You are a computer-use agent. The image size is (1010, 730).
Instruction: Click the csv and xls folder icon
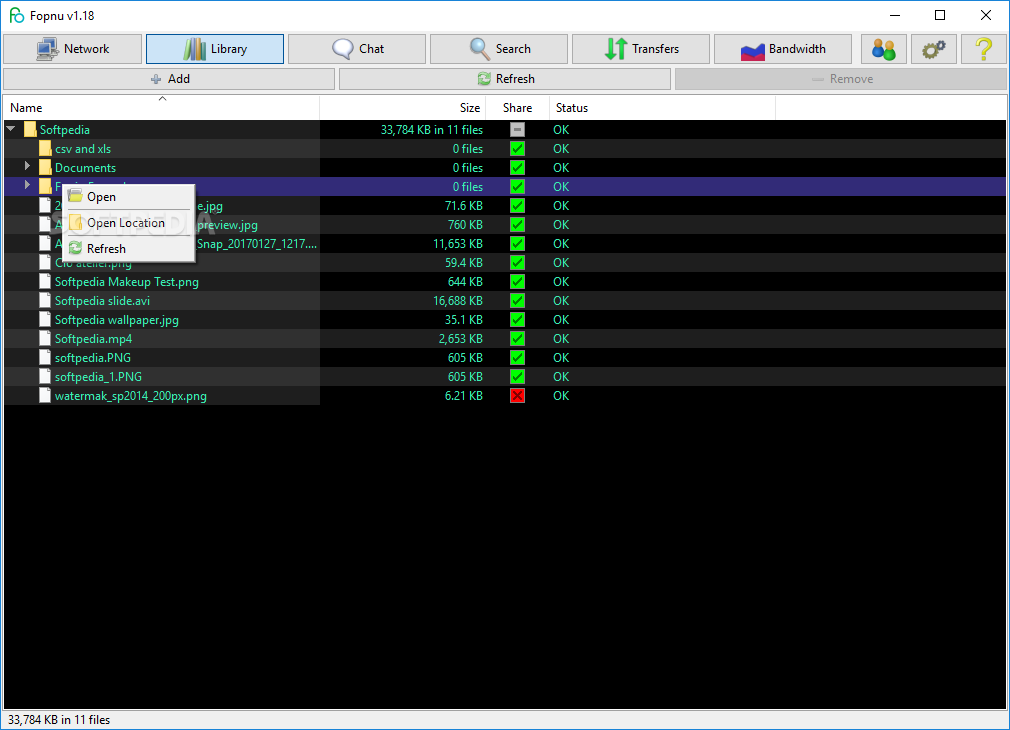(x=45, y=149)
